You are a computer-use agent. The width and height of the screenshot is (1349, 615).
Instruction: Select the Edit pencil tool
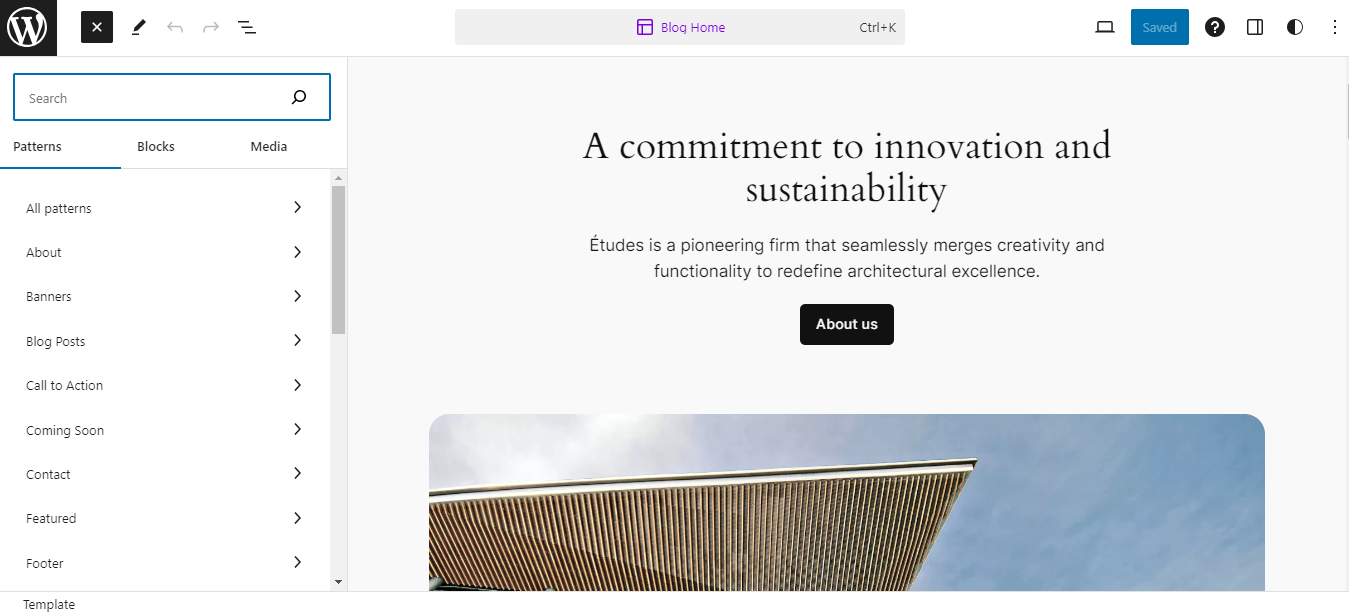139,28
